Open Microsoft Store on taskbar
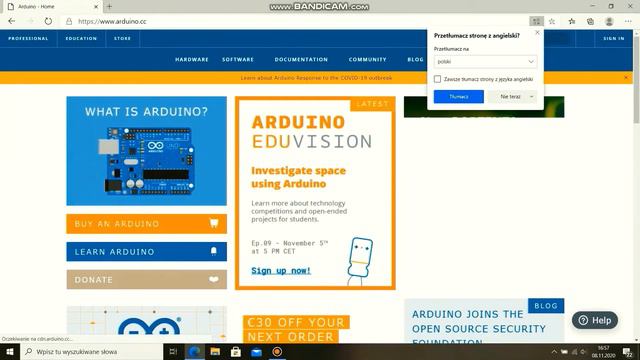Viewport: 640px width, 360px height. [236, 351]
